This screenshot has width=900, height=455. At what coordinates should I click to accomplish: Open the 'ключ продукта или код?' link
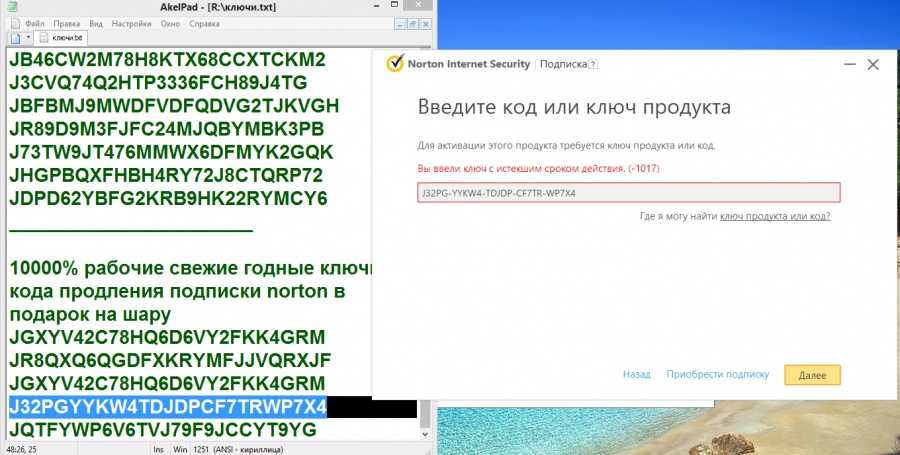[x=775, y=216]
